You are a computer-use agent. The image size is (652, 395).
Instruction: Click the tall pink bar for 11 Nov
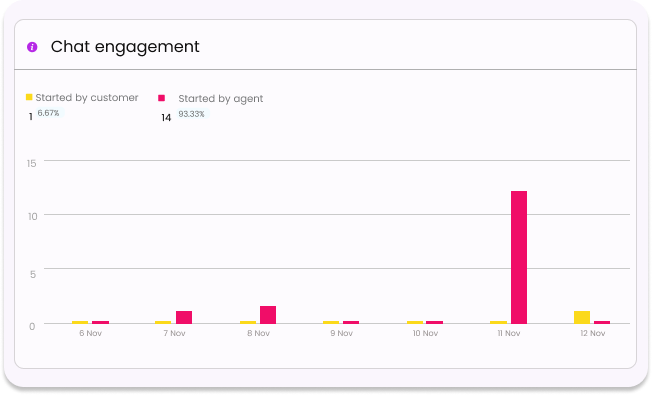[519, 257]
